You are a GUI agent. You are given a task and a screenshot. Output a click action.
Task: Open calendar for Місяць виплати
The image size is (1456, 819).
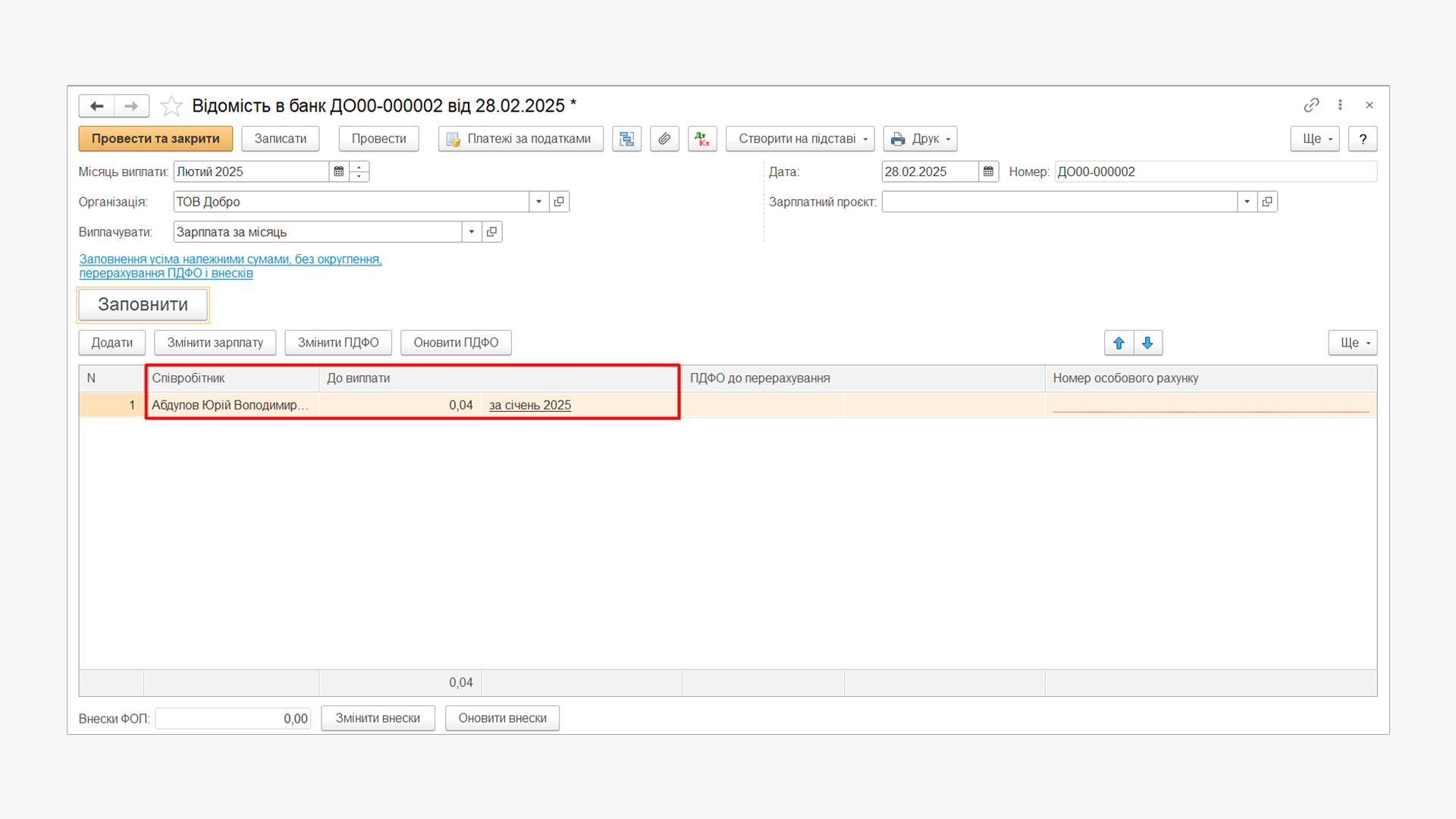(x=339, y=171)
